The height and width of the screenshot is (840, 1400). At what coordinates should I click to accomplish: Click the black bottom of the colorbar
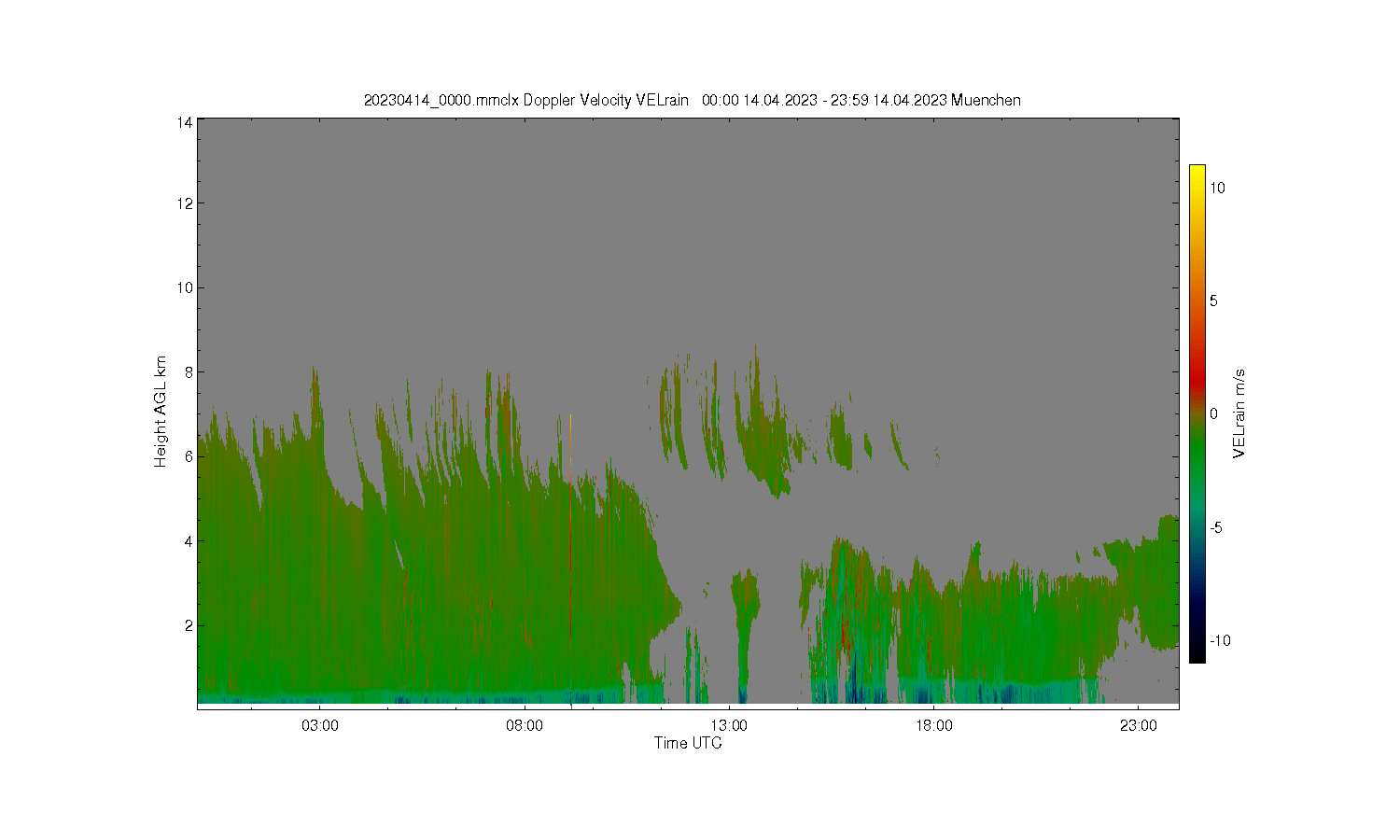(1197, 655)
